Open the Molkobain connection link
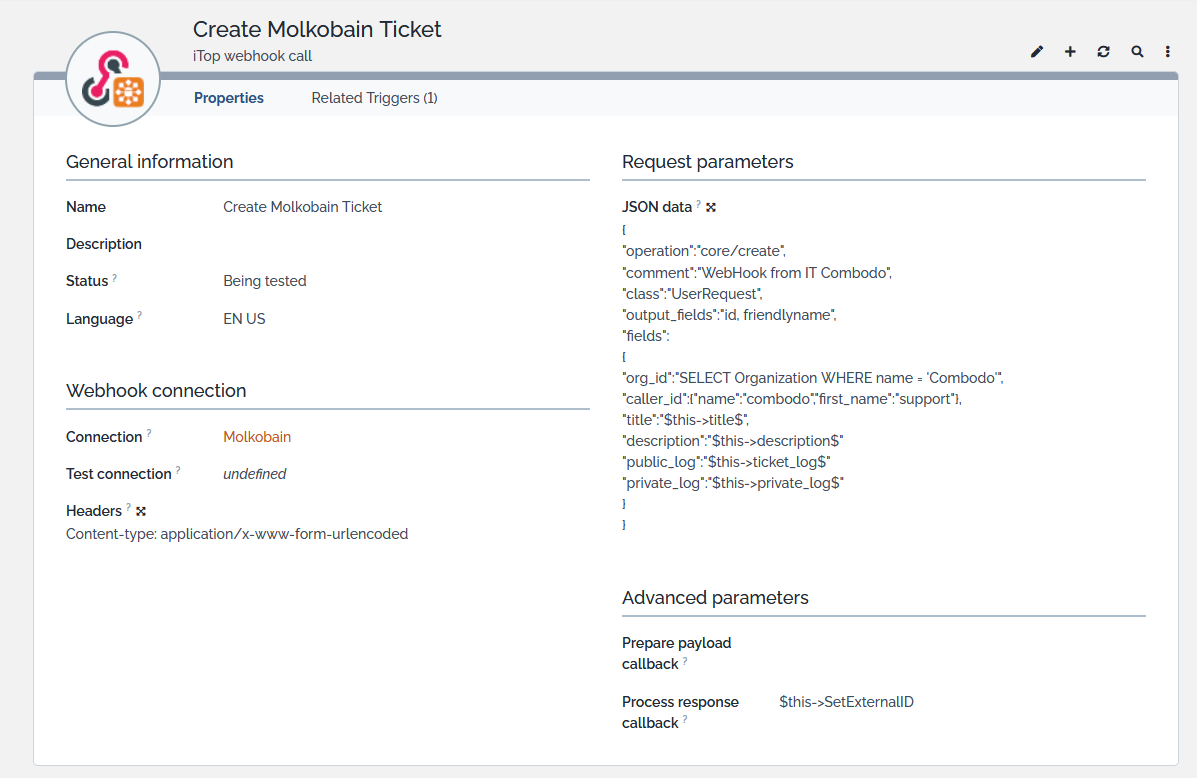1197x778 pixels. point(257,437)
